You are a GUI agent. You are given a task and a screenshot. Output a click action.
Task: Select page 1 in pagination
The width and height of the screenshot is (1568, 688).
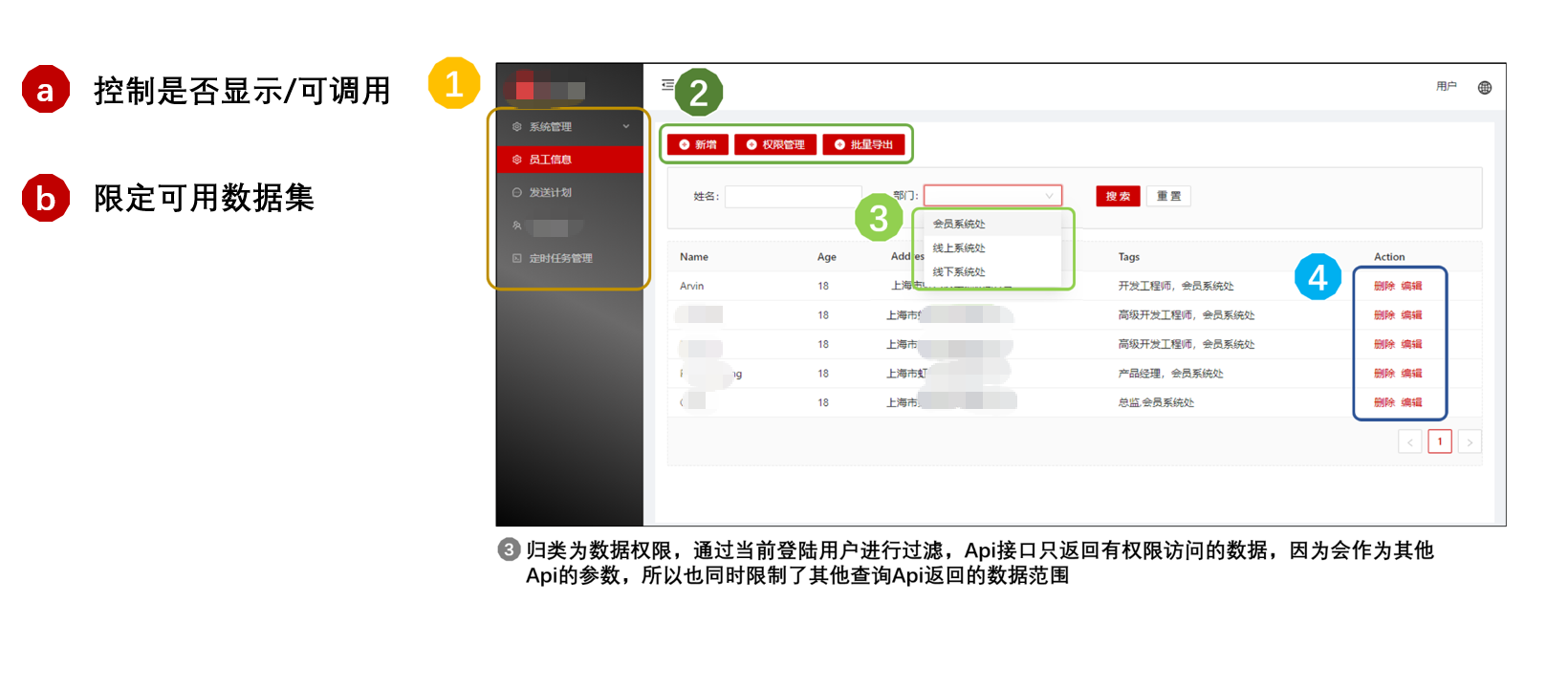click(1440, 441)
